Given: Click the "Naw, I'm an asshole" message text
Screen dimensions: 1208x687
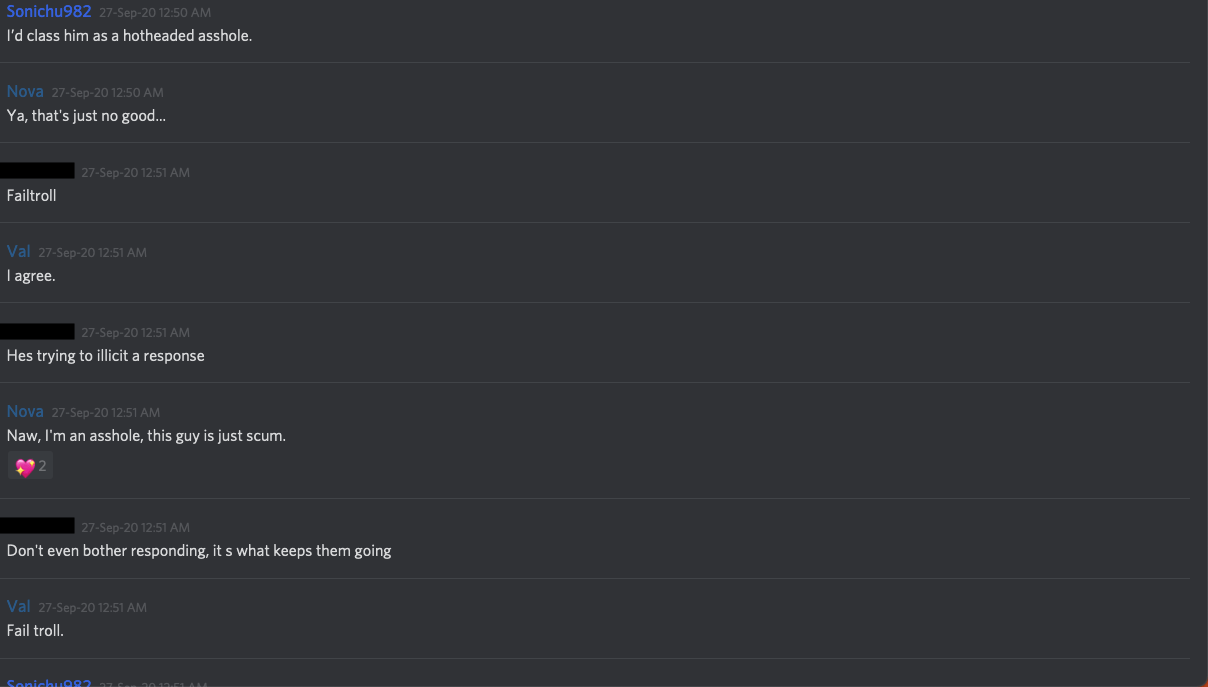Looking at the screenshot, I should (146, 436).
